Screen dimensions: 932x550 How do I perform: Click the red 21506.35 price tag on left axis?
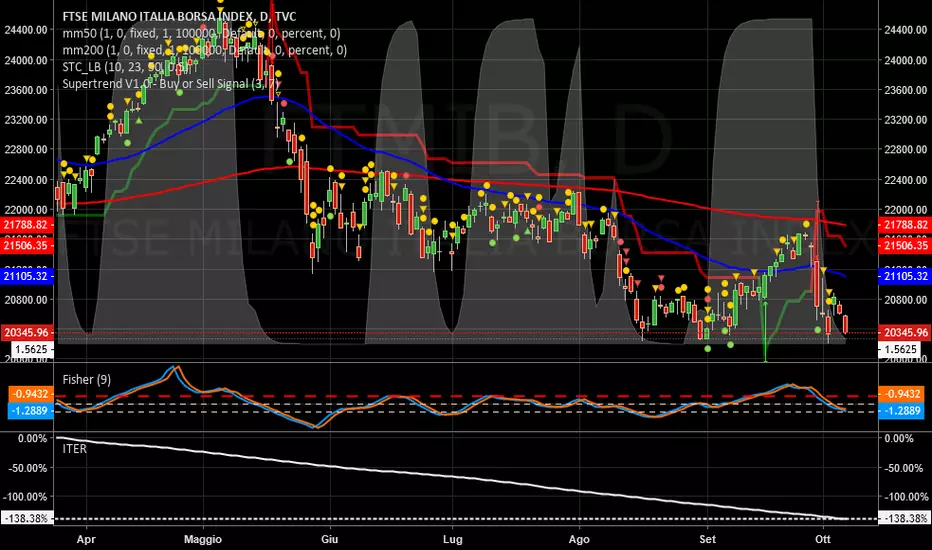click(x=27, y=244)
